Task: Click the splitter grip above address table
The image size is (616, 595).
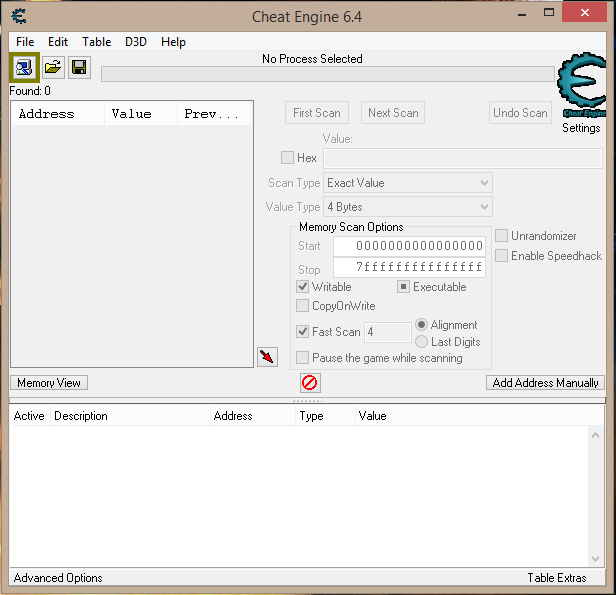Action: pos(308,401)
